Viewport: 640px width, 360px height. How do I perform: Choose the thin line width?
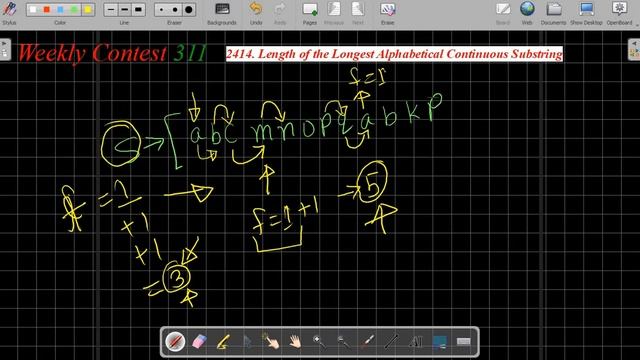tap(111, 9)
